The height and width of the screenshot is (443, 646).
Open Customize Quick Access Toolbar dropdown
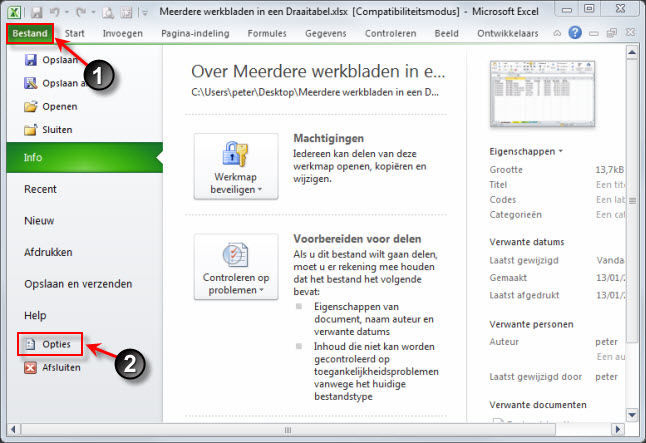tap(145, 12)
